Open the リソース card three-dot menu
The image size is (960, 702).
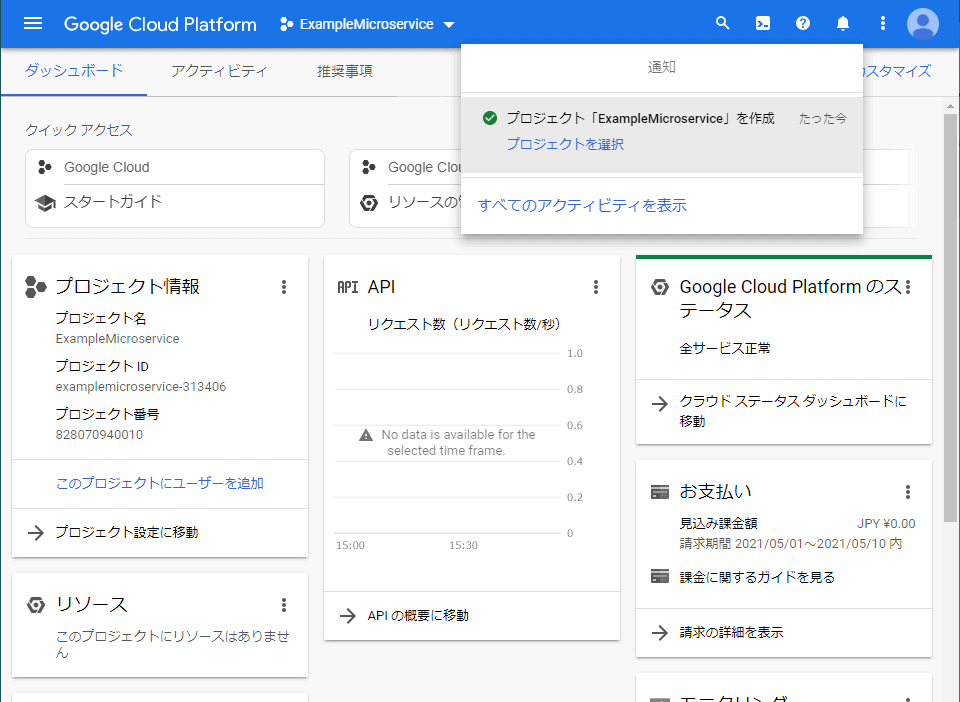[x=283, y=605]
